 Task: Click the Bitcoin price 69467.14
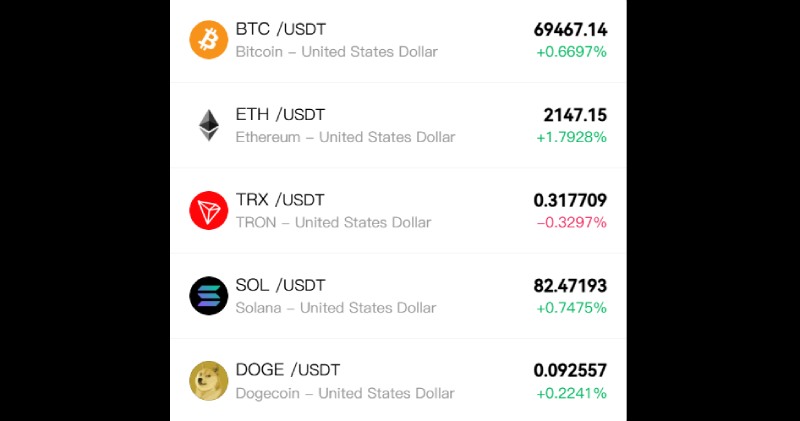[x=570, y=30]
